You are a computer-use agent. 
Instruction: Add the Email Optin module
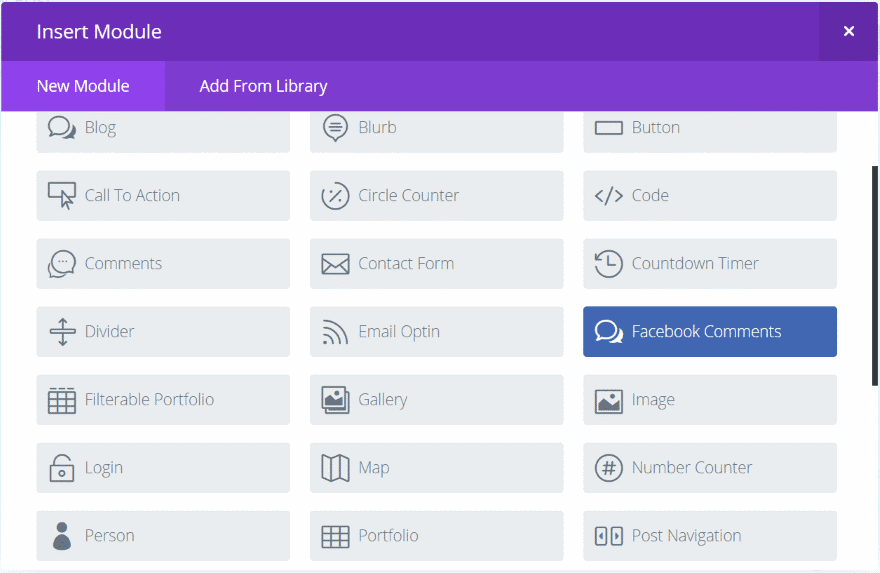pyautogui.click(x=437, y=332)
